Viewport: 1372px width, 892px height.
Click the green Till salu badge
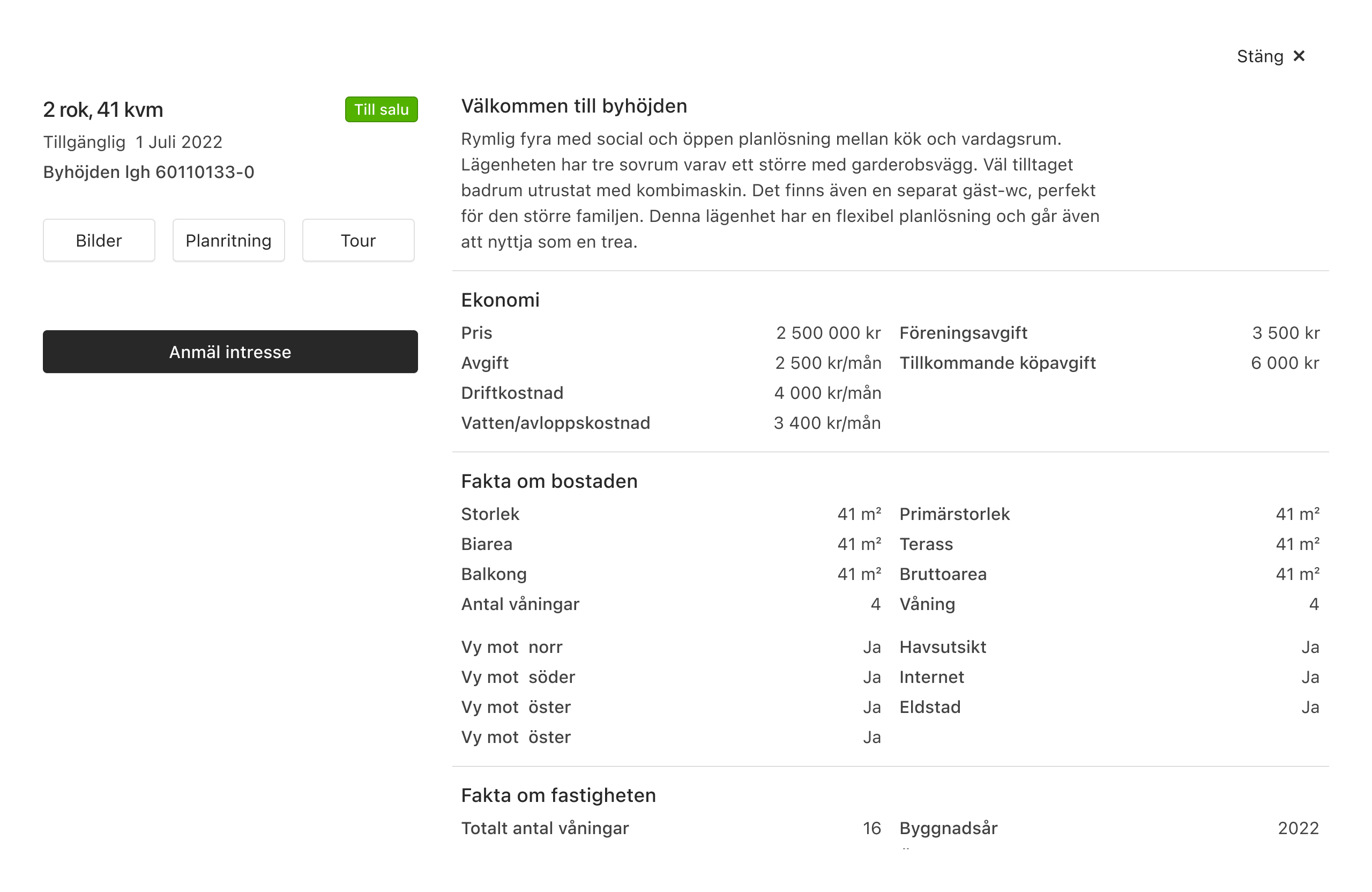pos(381,109)
